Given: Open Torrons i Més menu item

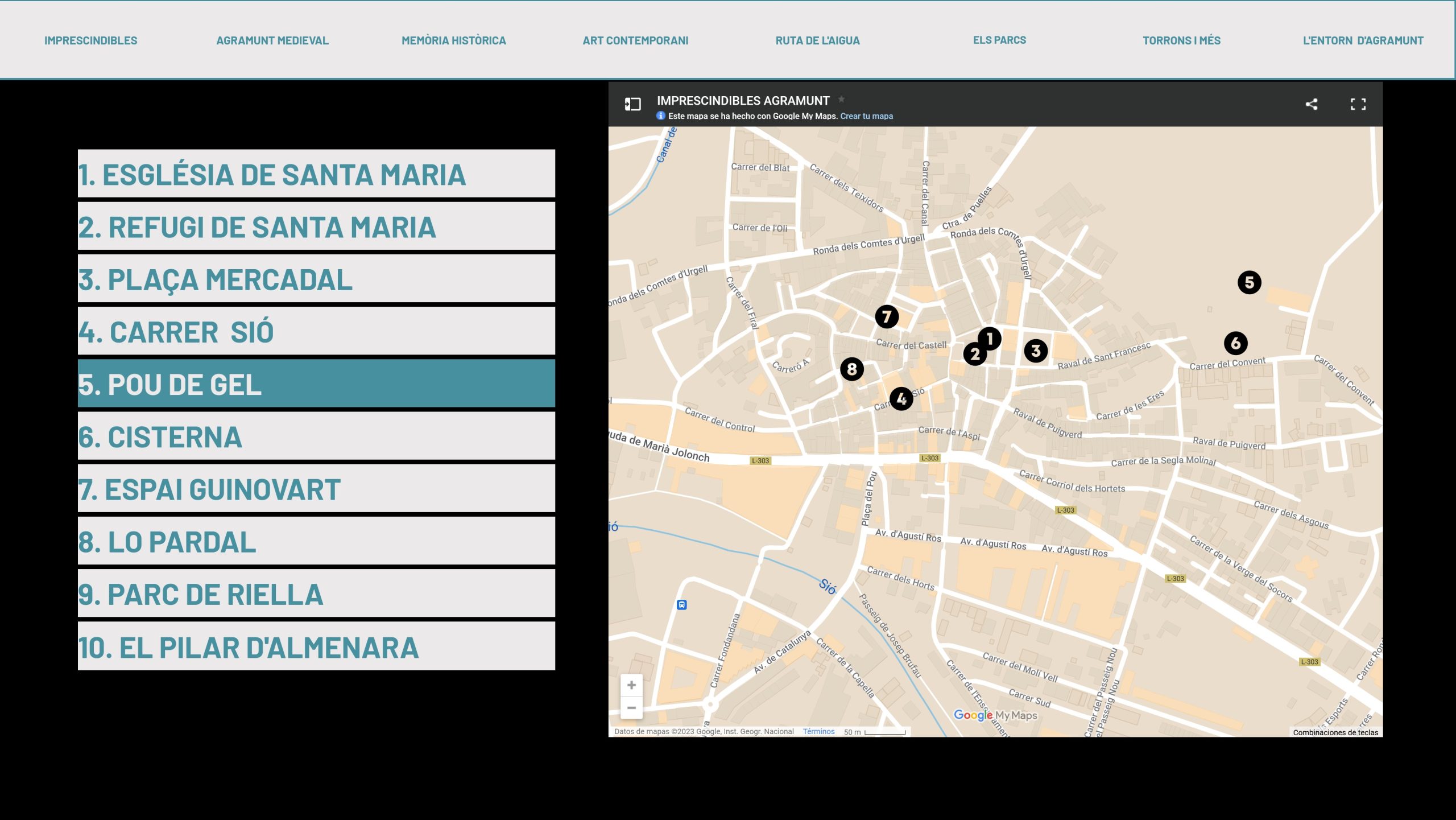Looking at the screenshot, I should 1181,40.
